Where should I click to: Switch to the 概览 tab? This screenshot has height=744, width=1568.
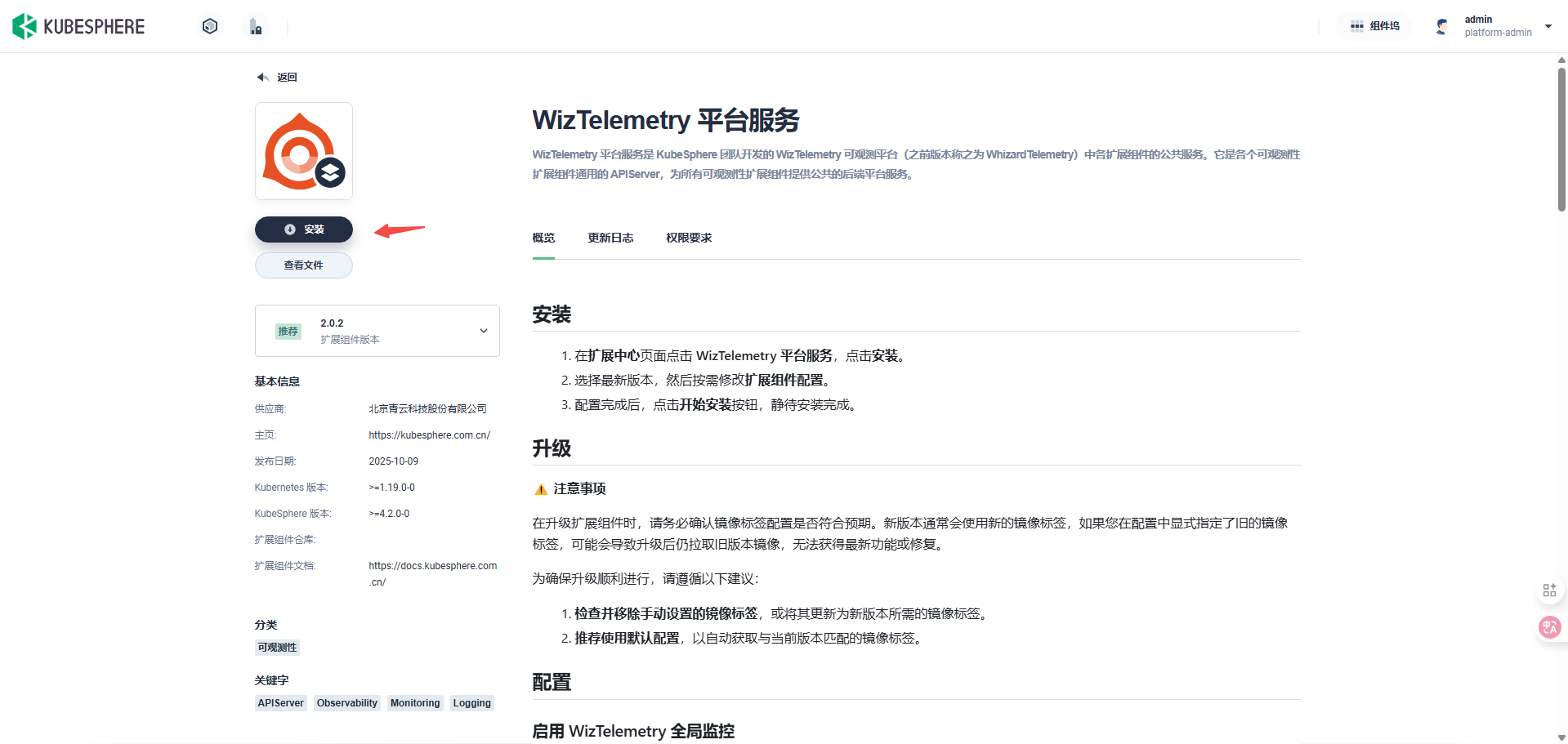[x=543, y=238]
